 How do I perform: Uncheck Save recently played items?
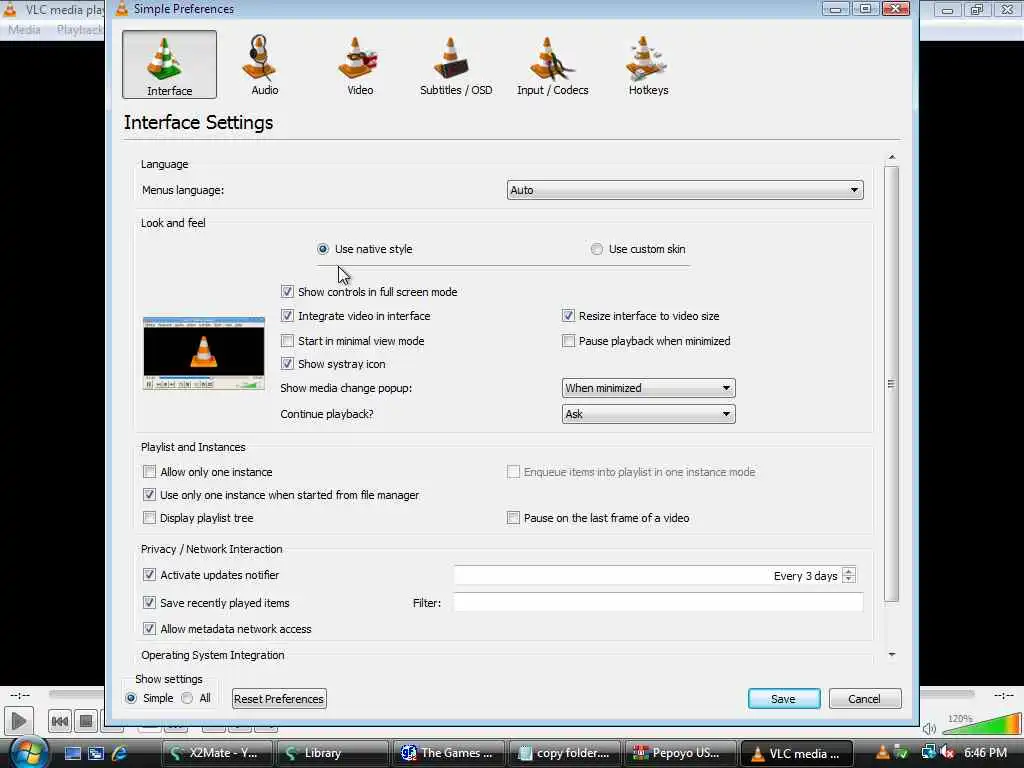click(149, 602)
